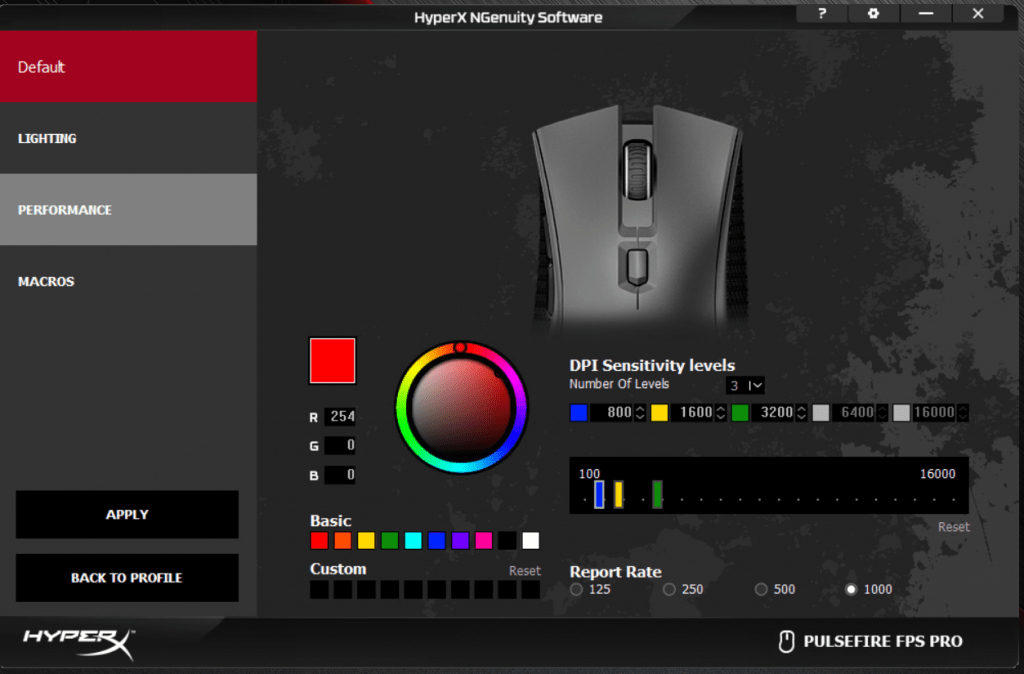Pick blue from the Basic colors
1024x674 pixels.
[x=437, y=541]
